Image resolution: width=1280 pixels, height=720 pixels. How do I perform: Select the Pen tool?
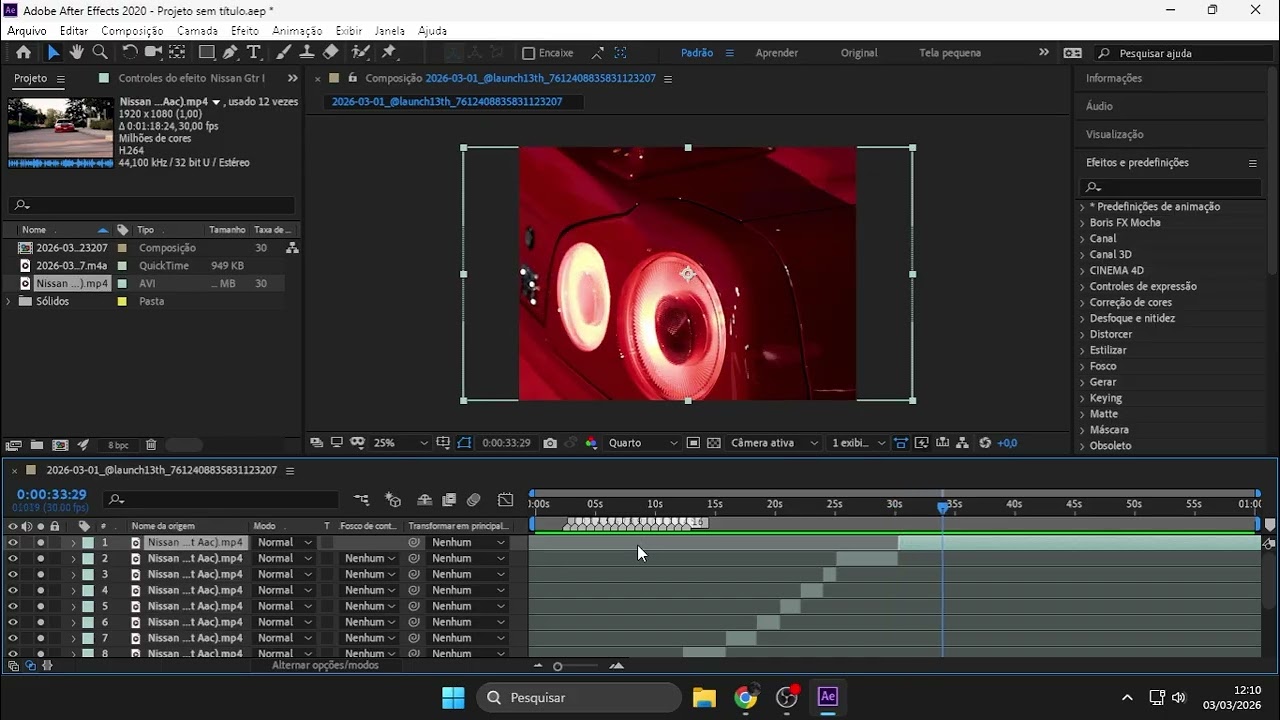pyautogui.click(x=230, y=52)
